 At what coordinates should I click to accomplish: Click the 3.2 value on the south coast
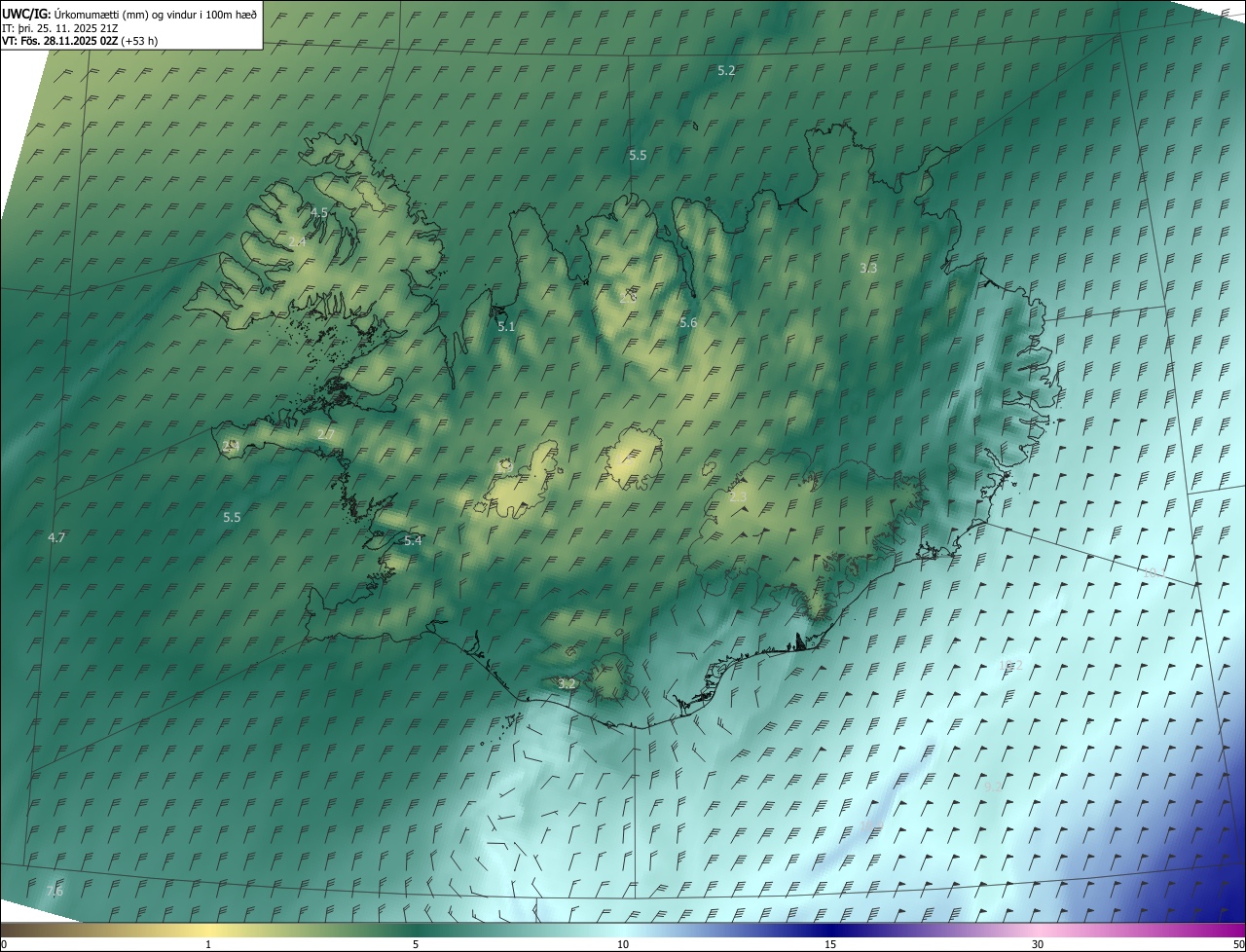pyautogui.click(x=568, y=684)
